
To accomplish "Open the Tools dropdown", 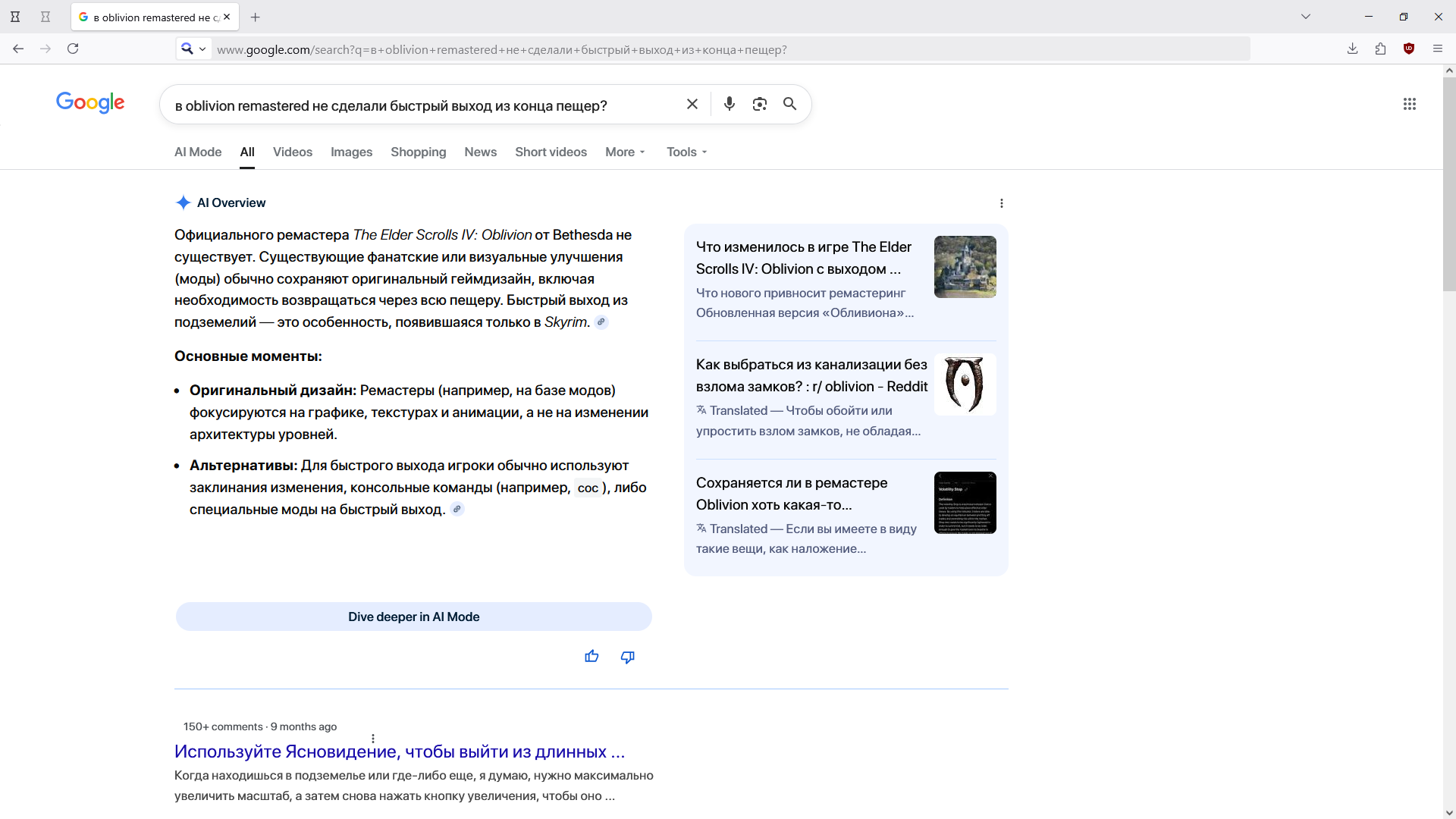I will pyautogui.click(x=686, y=152).
